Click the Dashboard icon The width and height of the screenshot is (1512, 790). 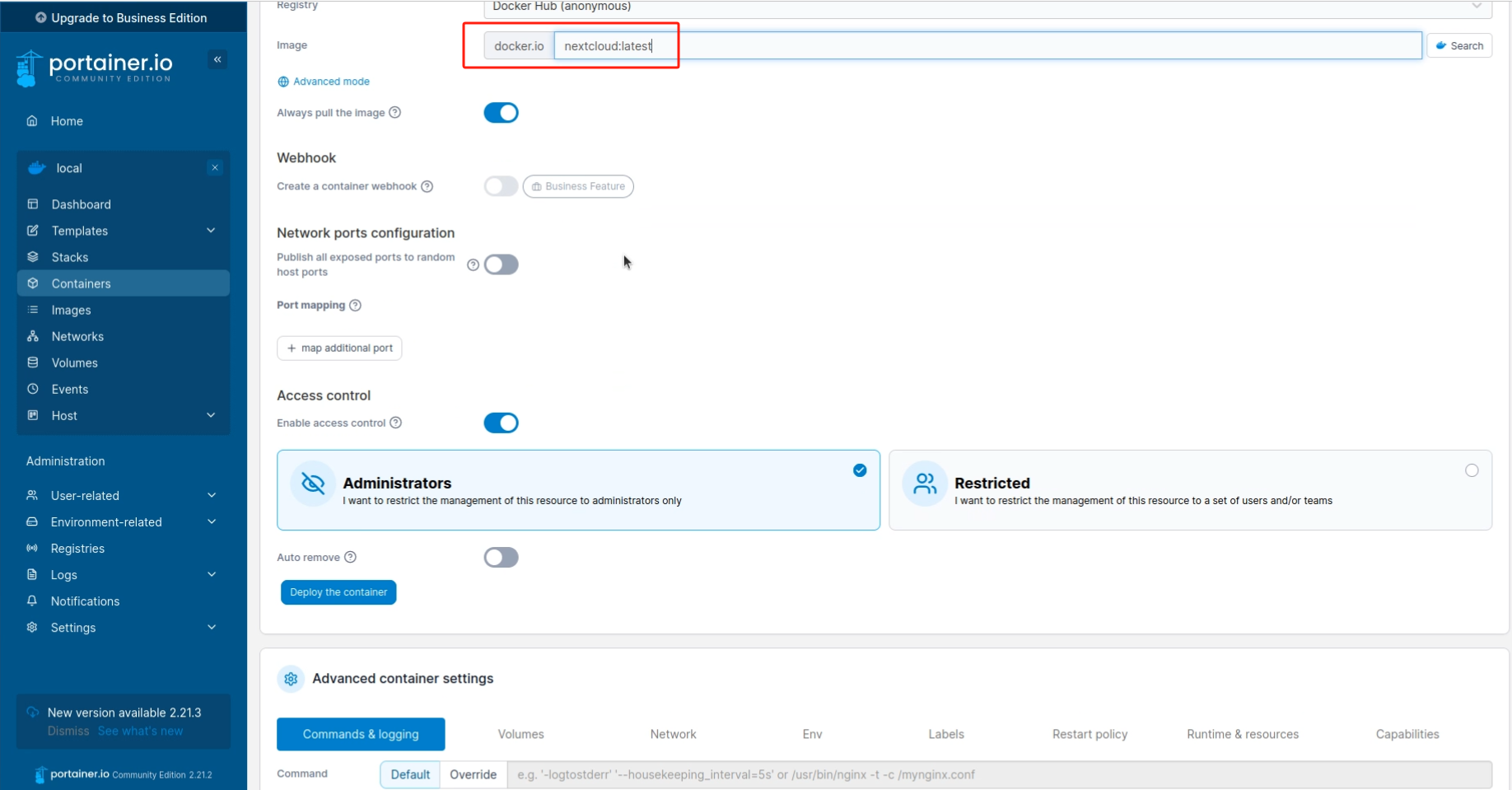click(x=33, y=204)
